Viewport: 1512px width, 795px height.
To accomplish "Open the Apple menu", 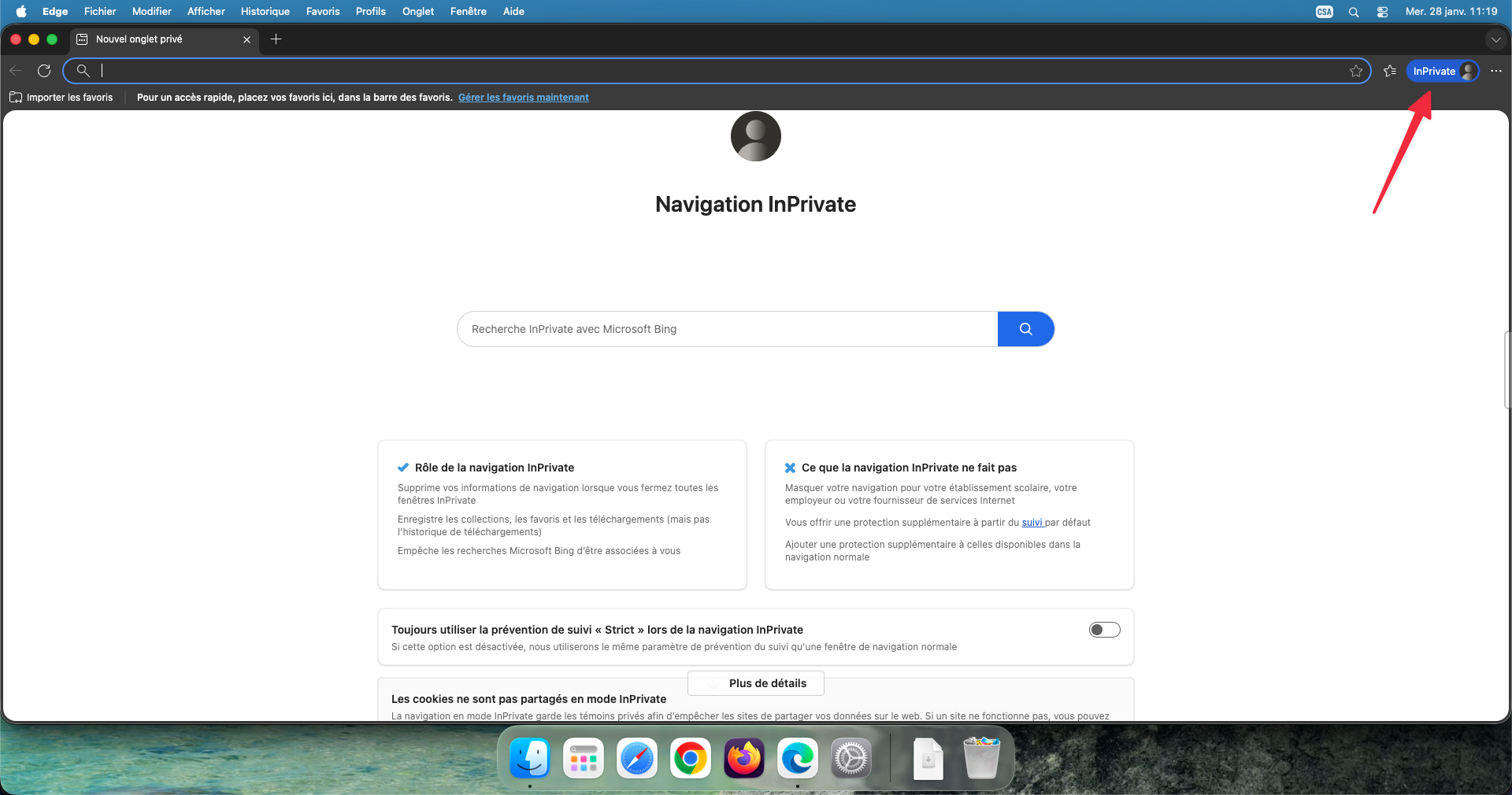I will coord(21,11).
